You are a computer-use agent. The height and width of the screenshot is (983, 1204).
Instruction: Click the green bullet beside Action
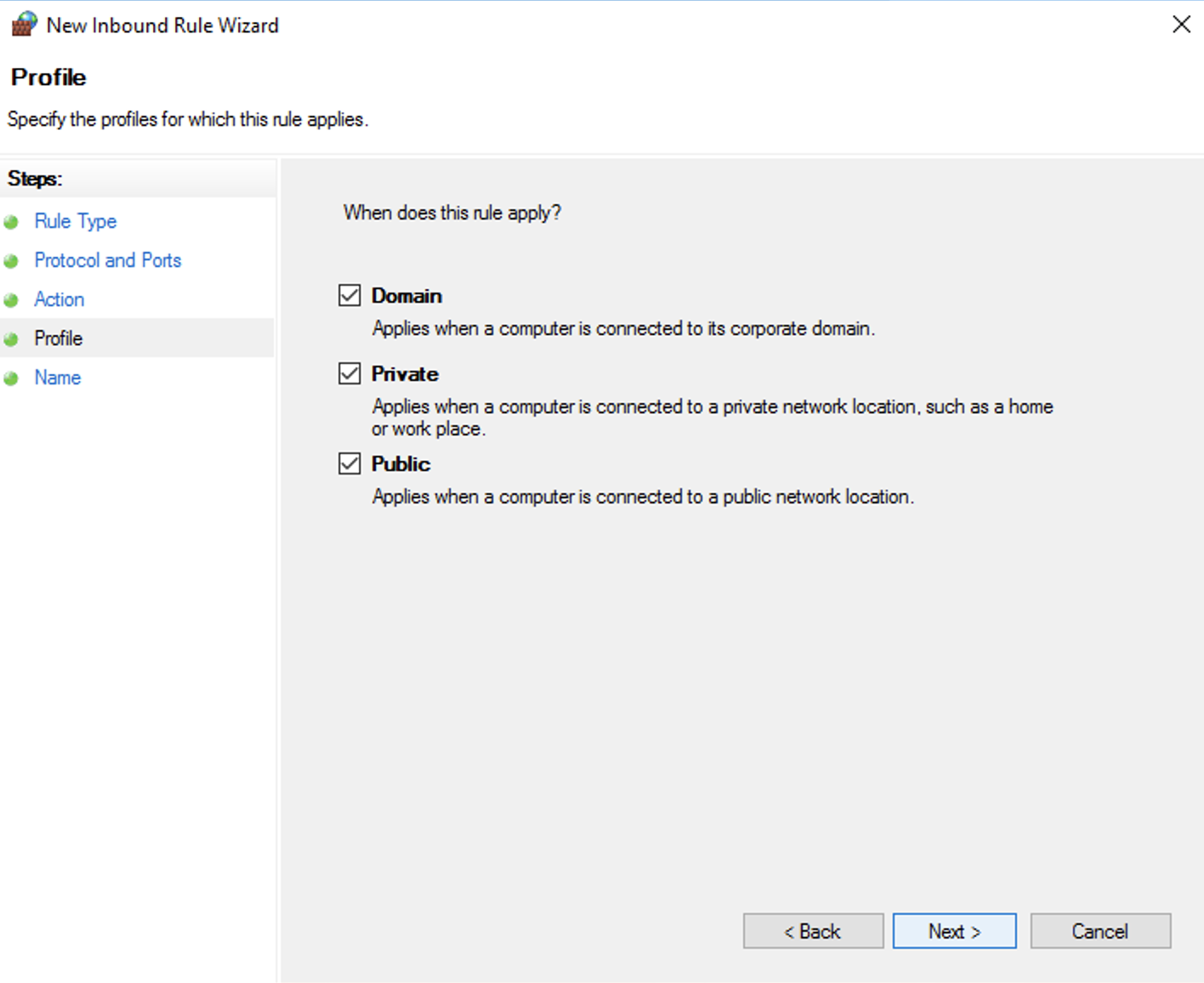(x=11, y=301)
